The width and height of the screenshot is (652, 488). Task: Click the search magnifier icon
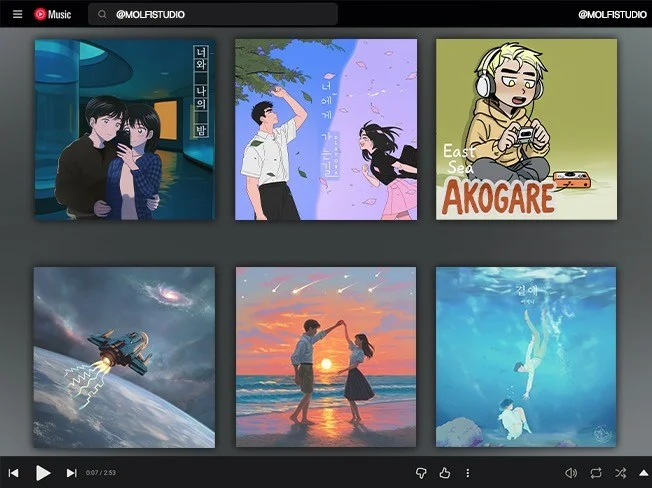(102, 15)
